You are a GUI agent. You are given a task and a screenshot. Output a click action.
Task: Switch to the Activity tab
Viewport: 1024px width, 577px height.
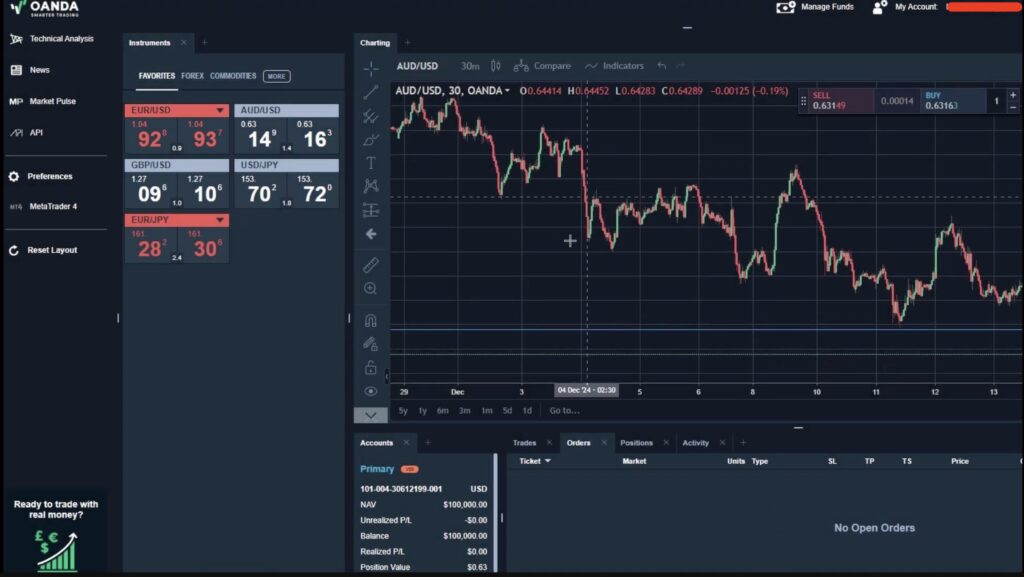(696, 443)
